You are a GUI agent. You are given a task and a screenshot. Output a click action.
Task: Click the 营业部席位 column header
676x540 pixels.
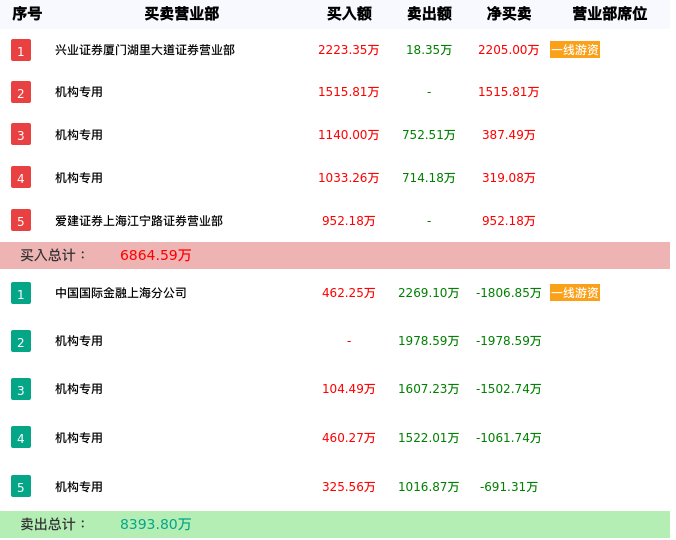click(x=609, y=14)
